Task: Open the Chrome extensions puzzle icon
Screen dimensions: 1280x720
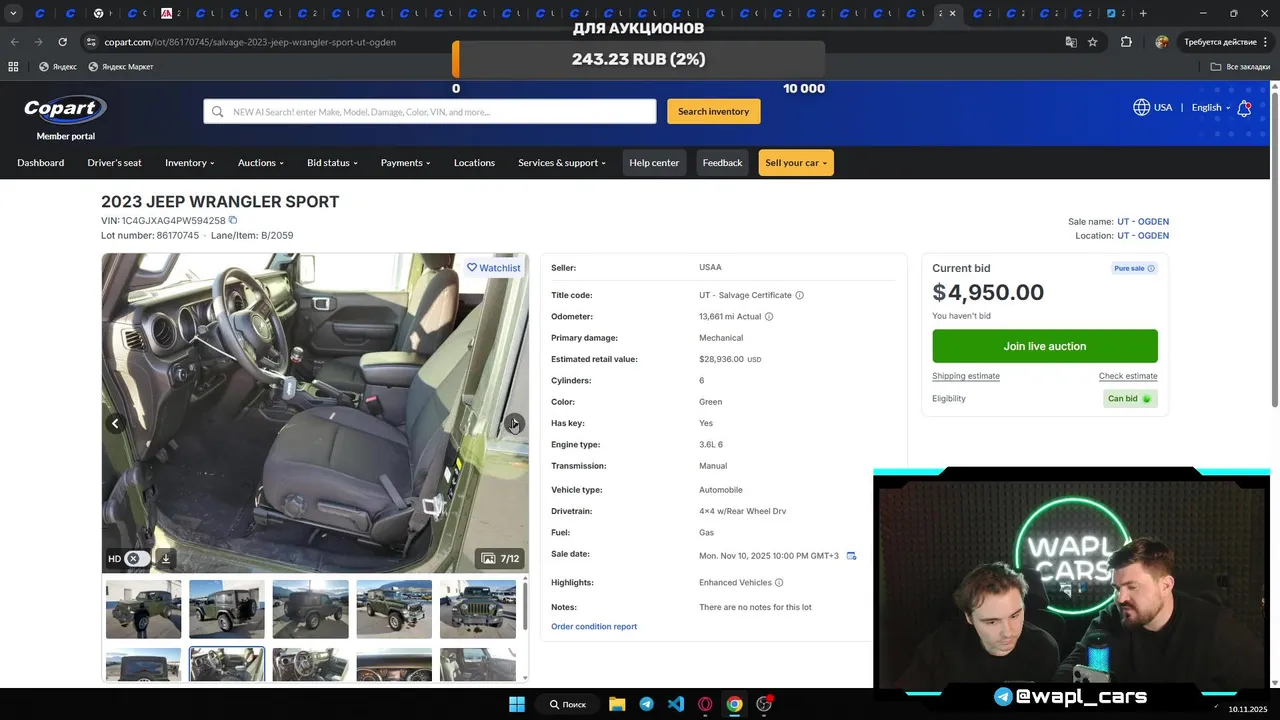Action: pos(1126,42)
